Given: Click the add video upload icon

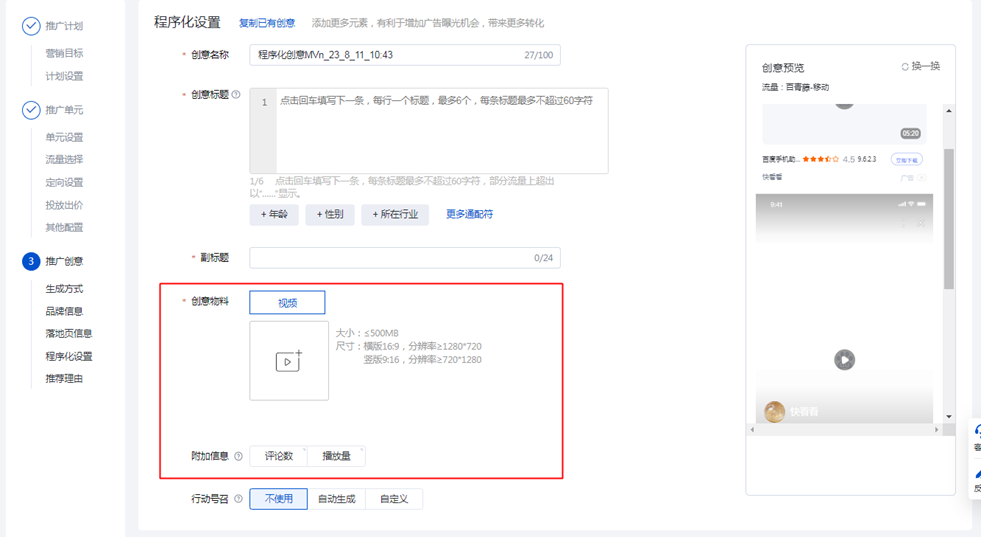Looking at the screenshot, I should click(288, 361).
